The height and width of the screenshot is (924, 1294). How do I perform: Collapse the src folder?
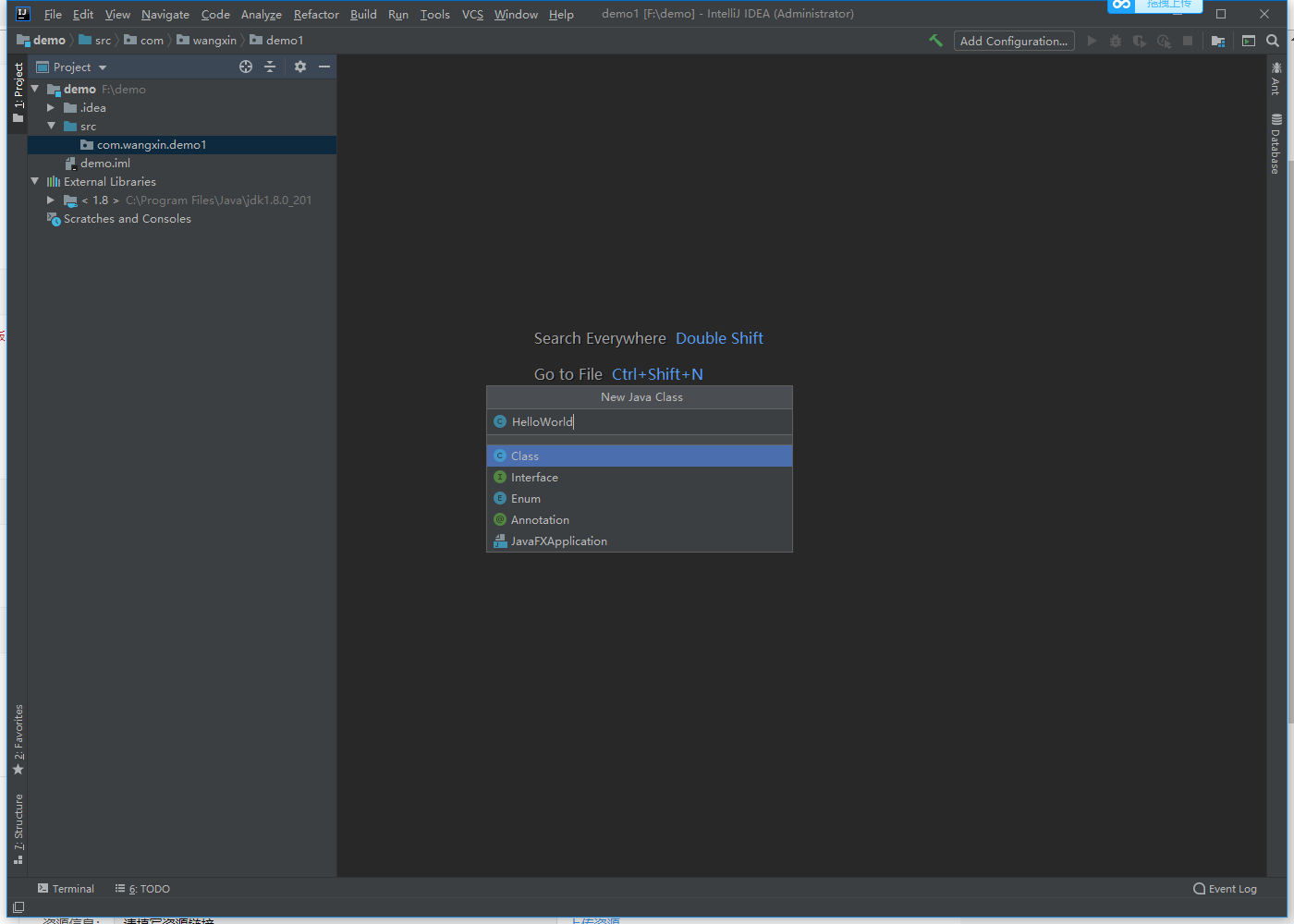[x=52, y=126]
